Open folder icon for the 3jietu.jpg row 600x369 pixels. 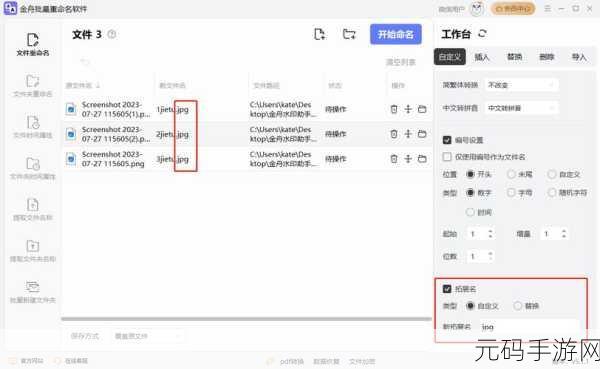[x=422, y=159]
